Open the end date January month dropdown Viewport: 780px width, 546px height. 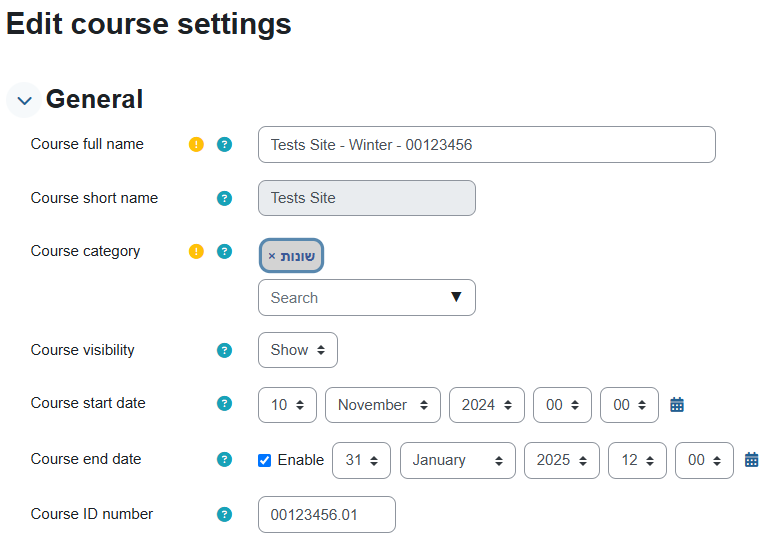[458, 460]
